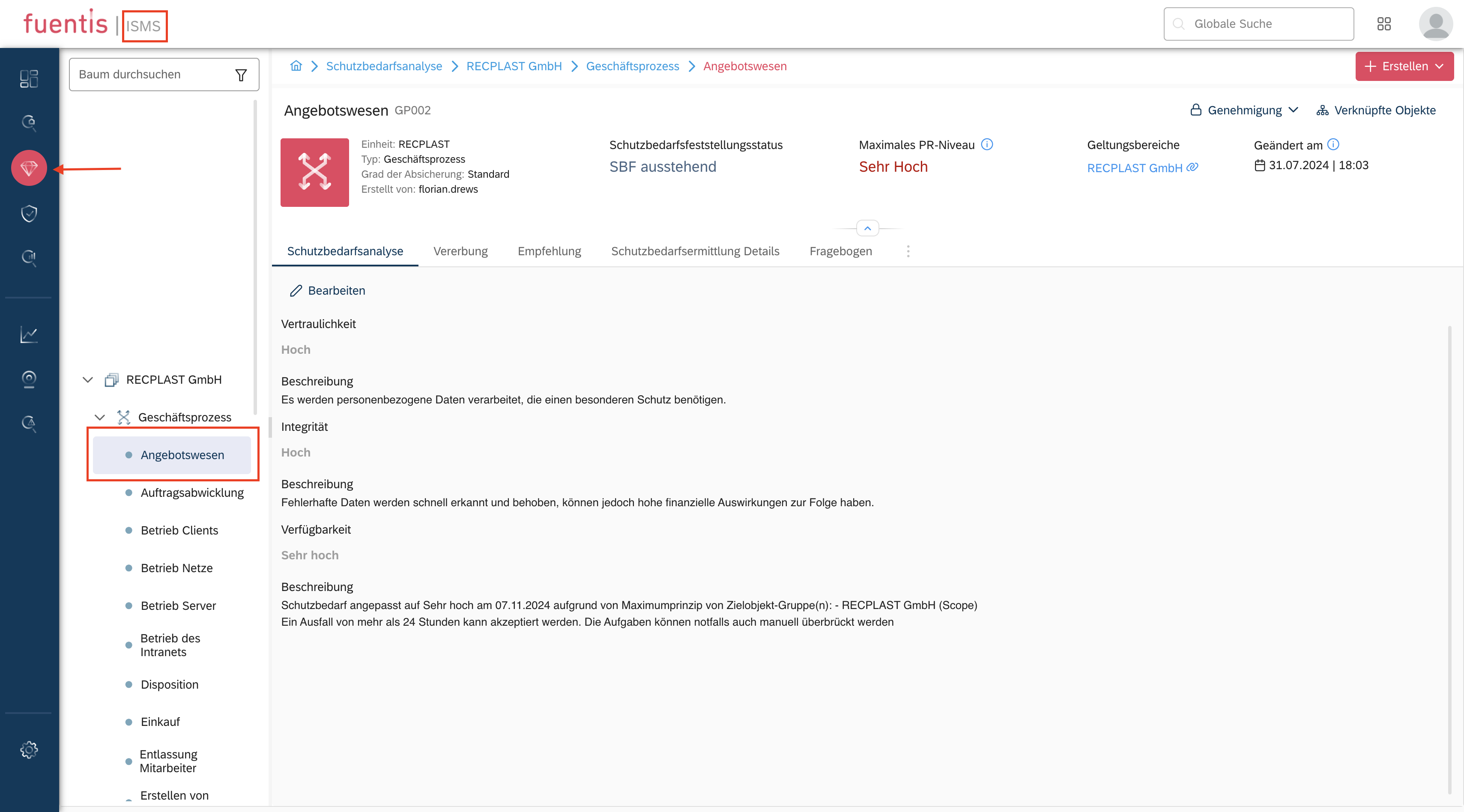1464x812 pixels.
Task: Collapse the Geschäftsprozess tree node
Action: coord(99,418)
